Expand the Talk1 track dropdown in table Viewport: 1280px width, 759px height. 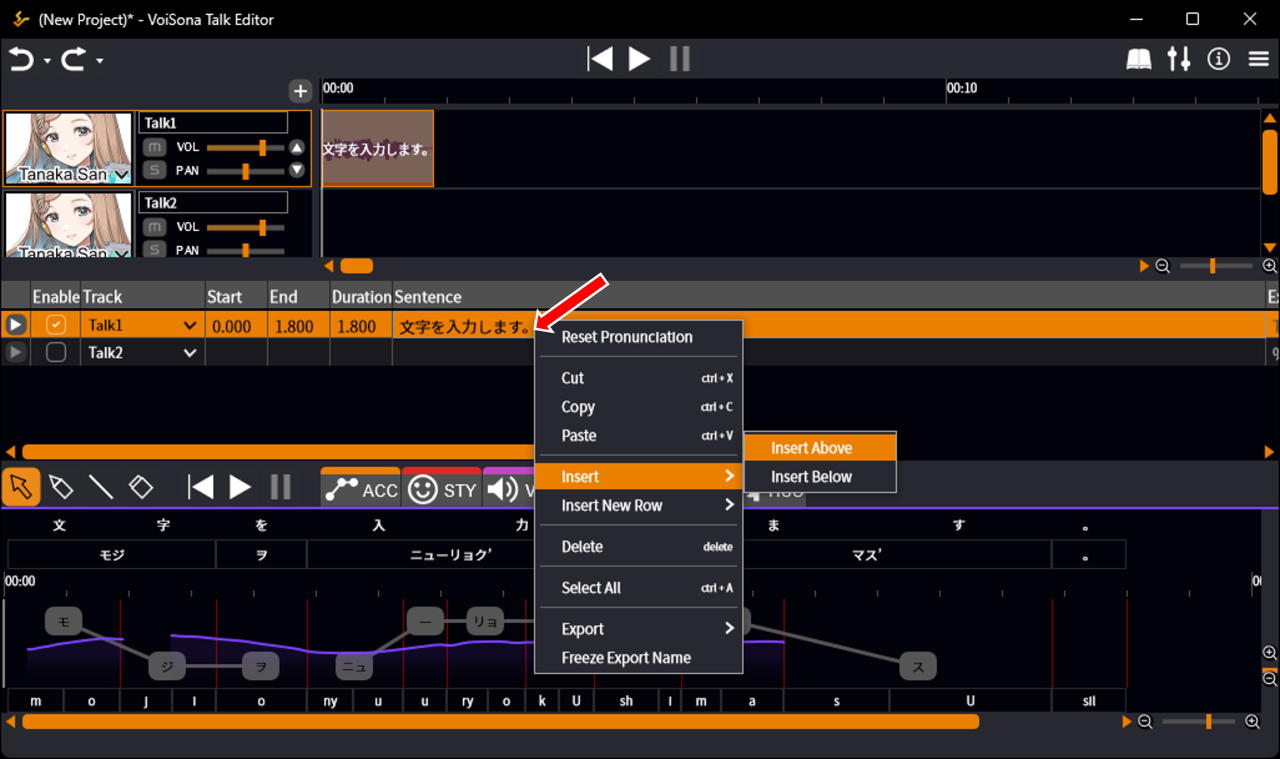click(190, 325)
